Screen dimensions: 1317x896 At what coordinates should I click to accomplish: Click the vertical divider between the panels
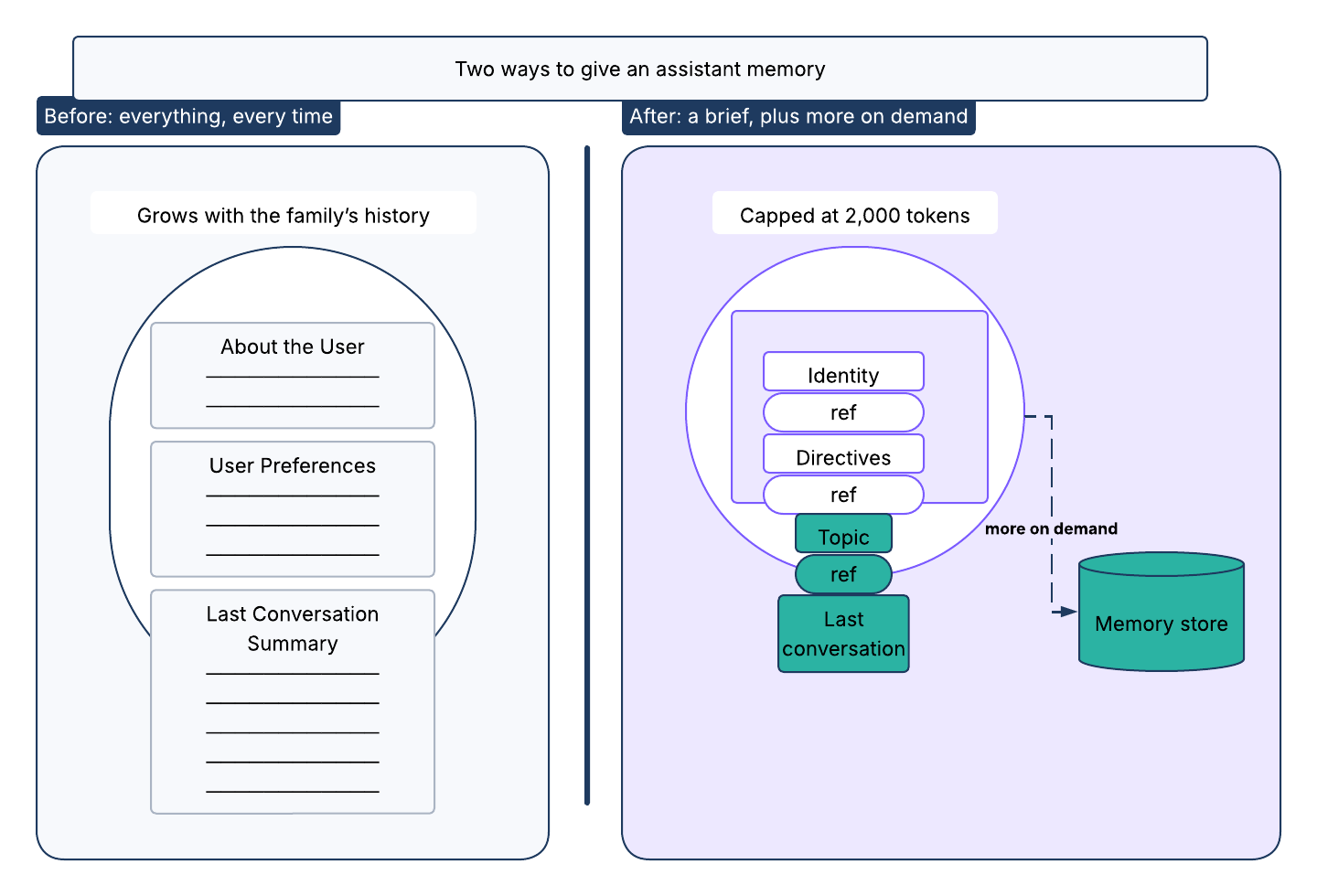(587, 475)
